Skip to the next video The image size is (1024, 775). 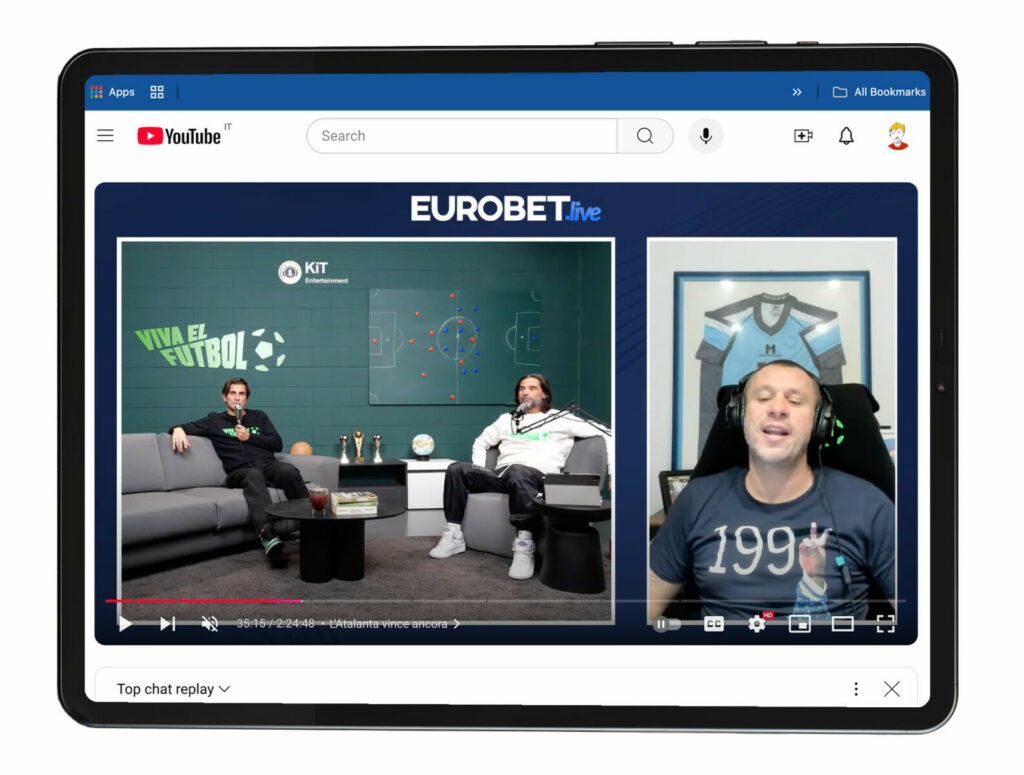(168, 624)
